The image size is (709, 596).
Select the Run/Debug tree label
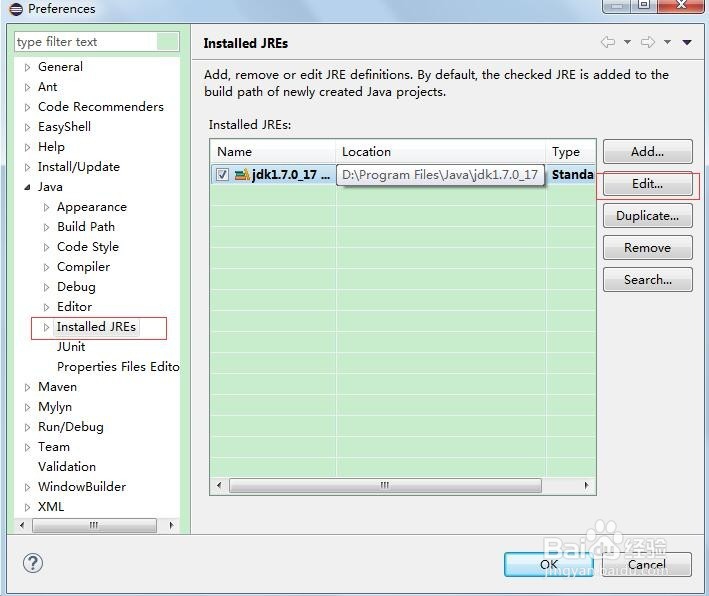[71, 427]
